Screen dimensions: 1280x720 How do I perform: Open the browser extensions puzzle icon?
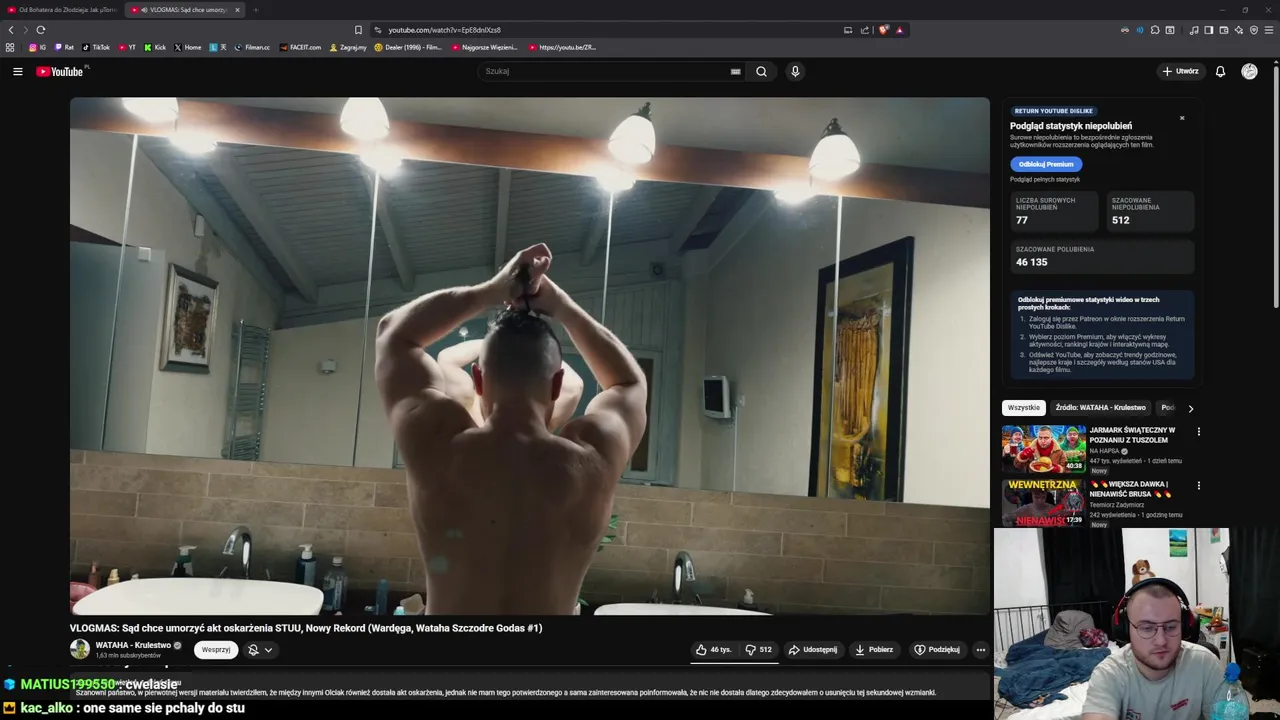pyautogui.click(x=1155, y=30)
